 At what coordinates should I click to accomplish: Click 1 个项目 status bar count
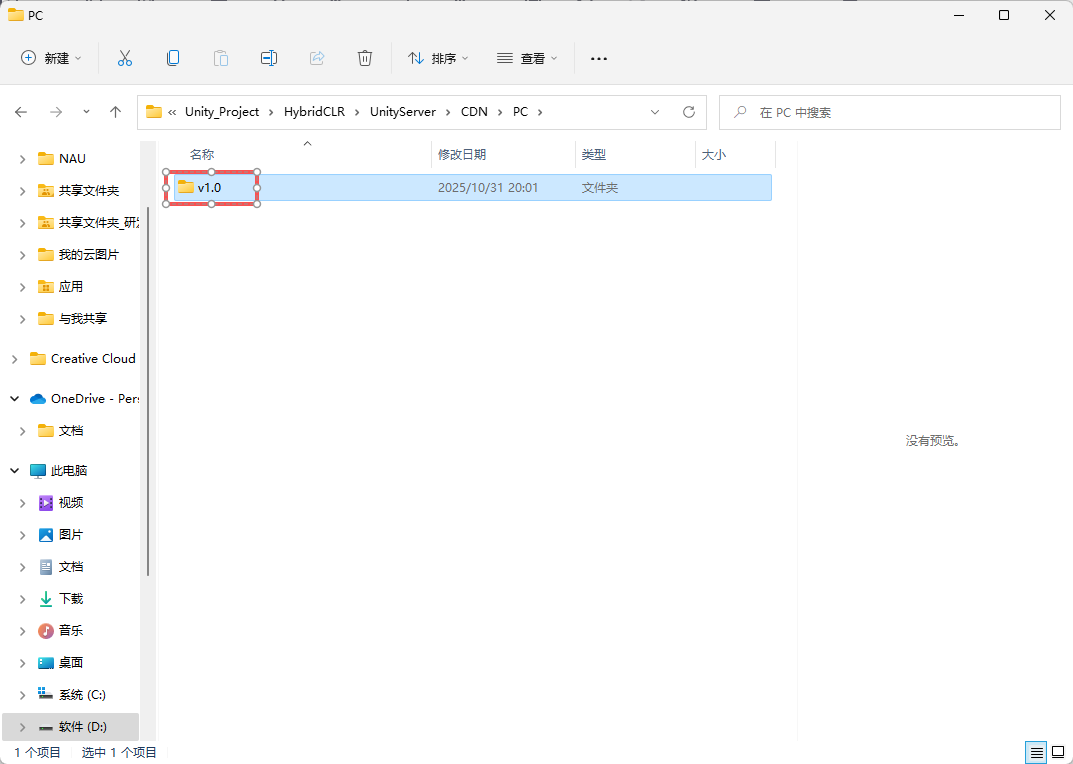coord(38,753)
